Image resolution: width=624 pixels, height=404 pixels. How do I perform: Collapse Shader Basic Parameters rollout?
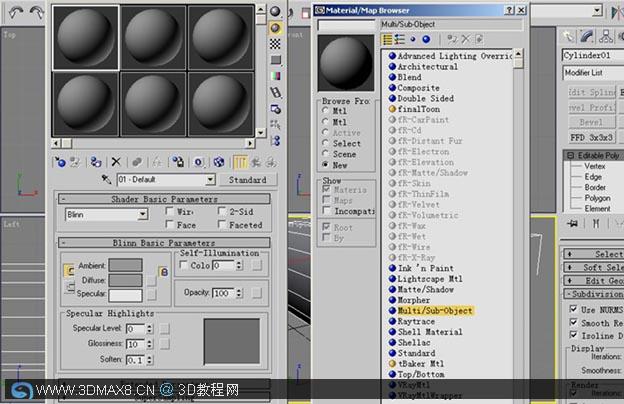[x=164, y=199]
